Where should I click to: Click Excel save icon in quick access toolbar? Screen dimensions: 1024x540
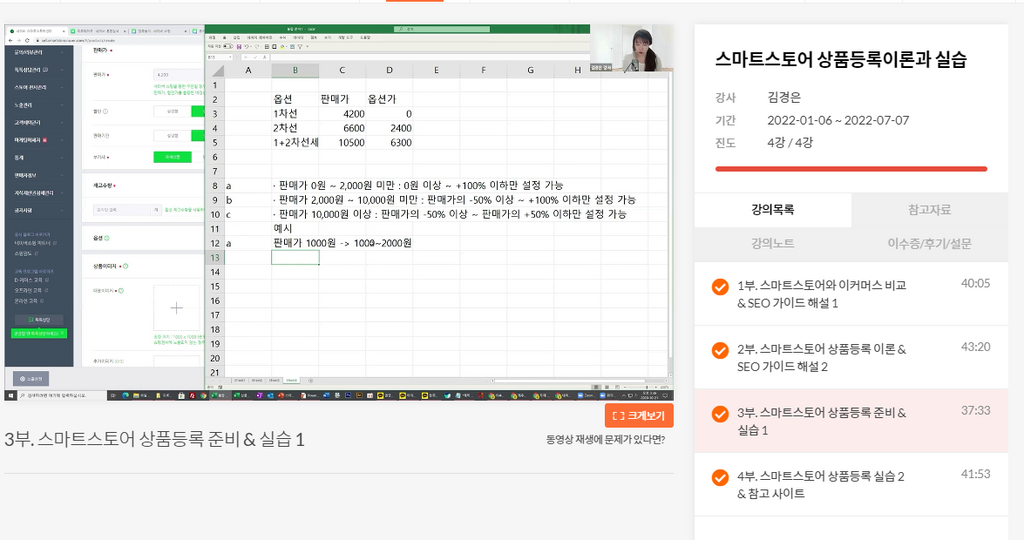[x=239, y=46]
